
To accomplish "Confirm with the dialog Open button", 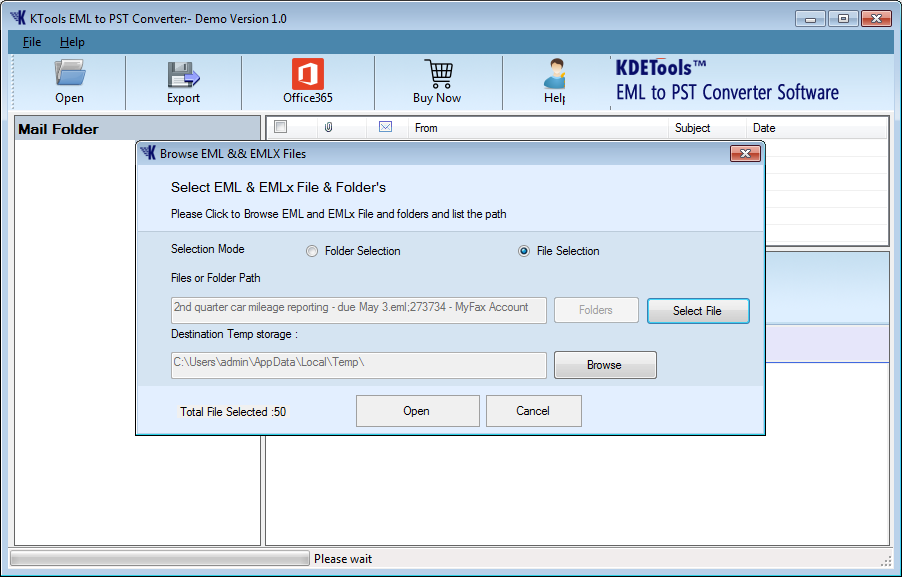I will coord(417,411).
